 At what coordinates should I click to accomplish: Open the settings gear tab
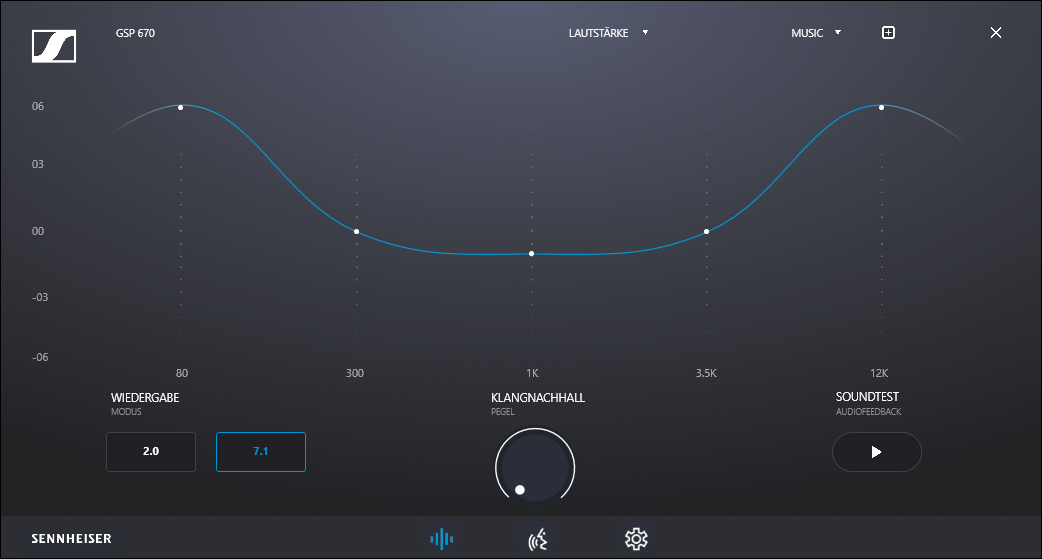pyautogui.click(x=636, y=539)
